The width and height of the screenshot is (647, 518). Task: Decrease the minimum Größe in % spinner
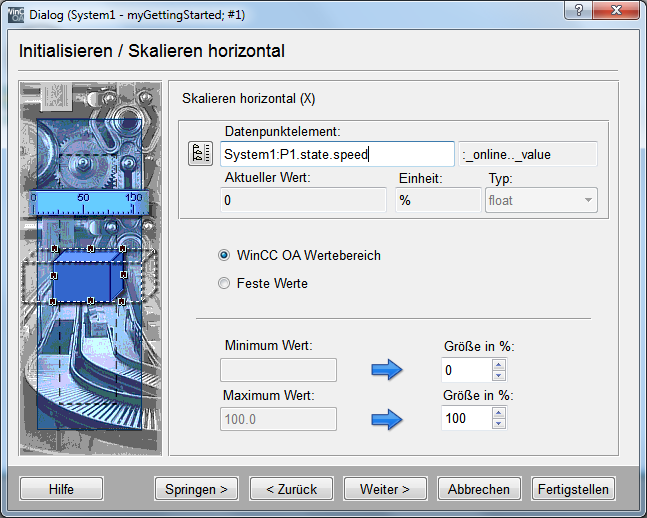(x=499, y=375)
